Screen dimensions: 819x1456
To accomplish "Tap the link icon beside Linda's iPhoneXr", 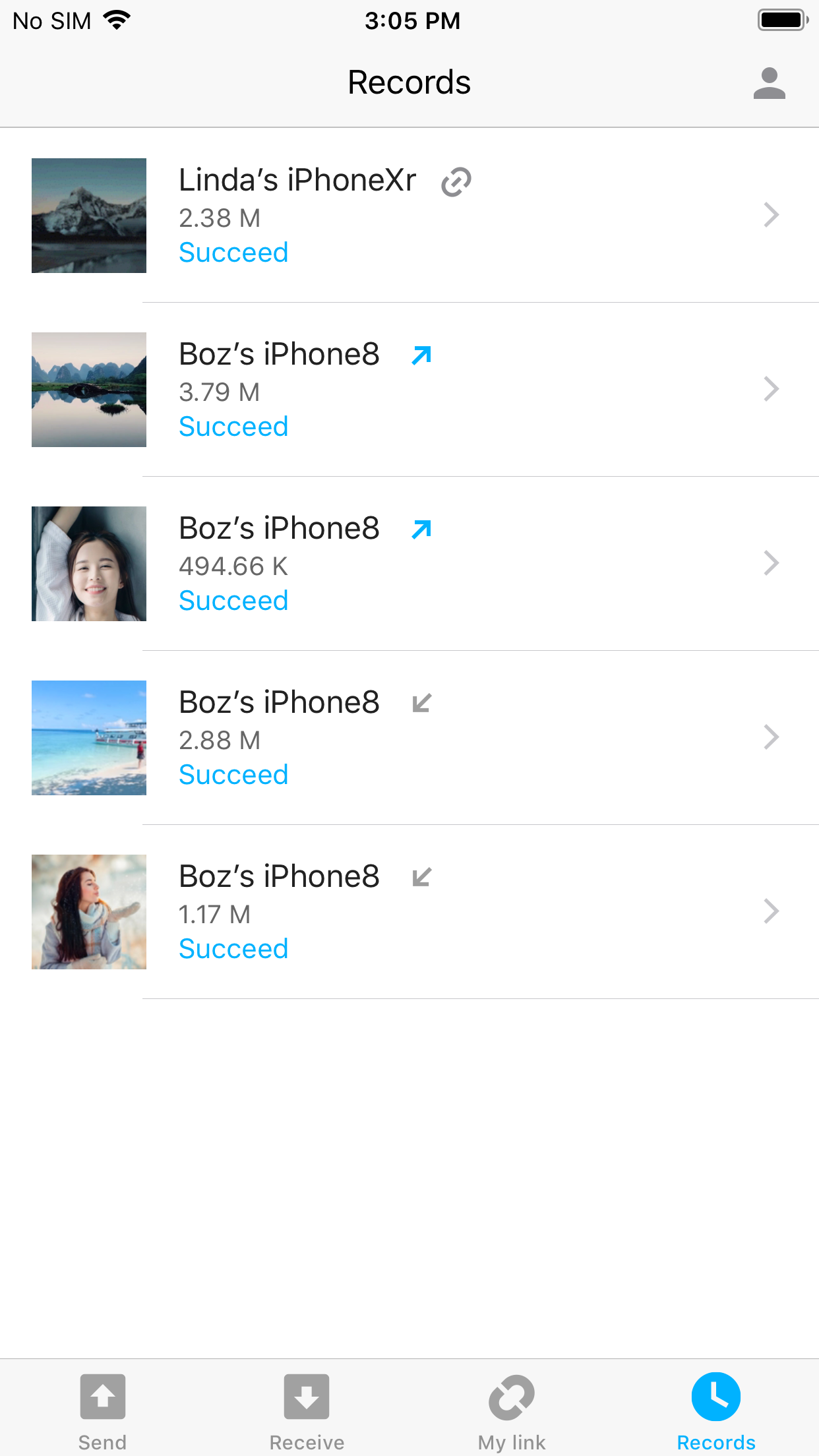I will coord(456,181).
